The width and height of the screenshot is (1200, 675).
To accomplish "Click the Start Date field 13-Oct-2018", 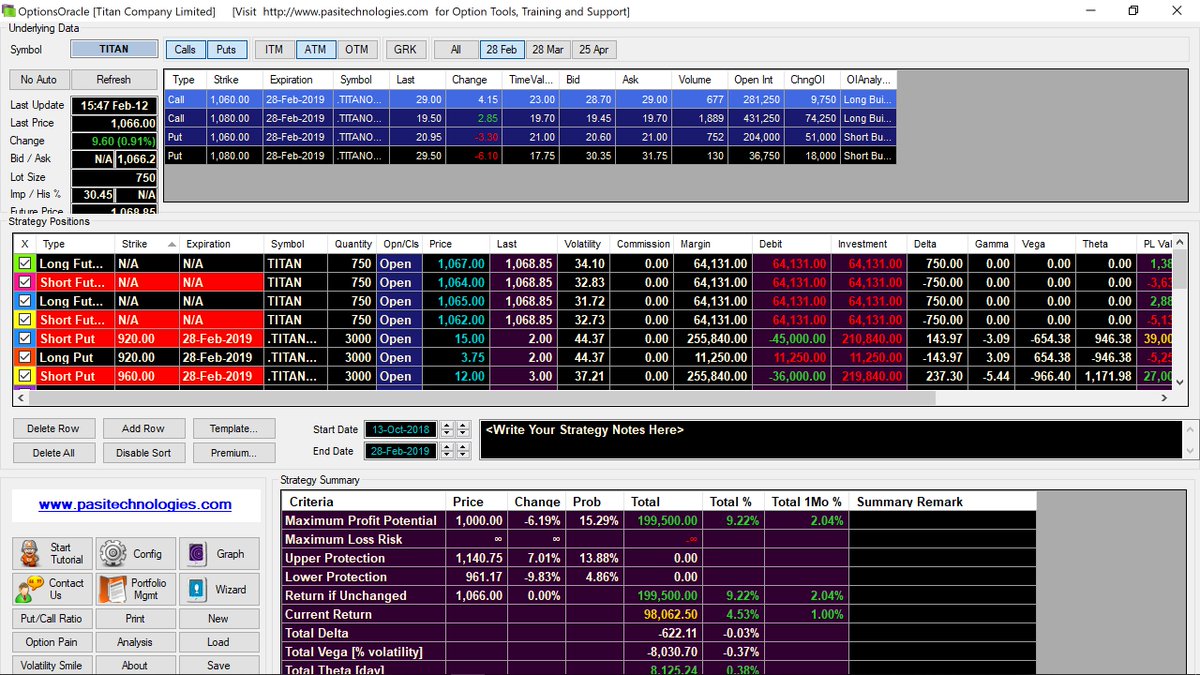I will click(x=400, y=429).
